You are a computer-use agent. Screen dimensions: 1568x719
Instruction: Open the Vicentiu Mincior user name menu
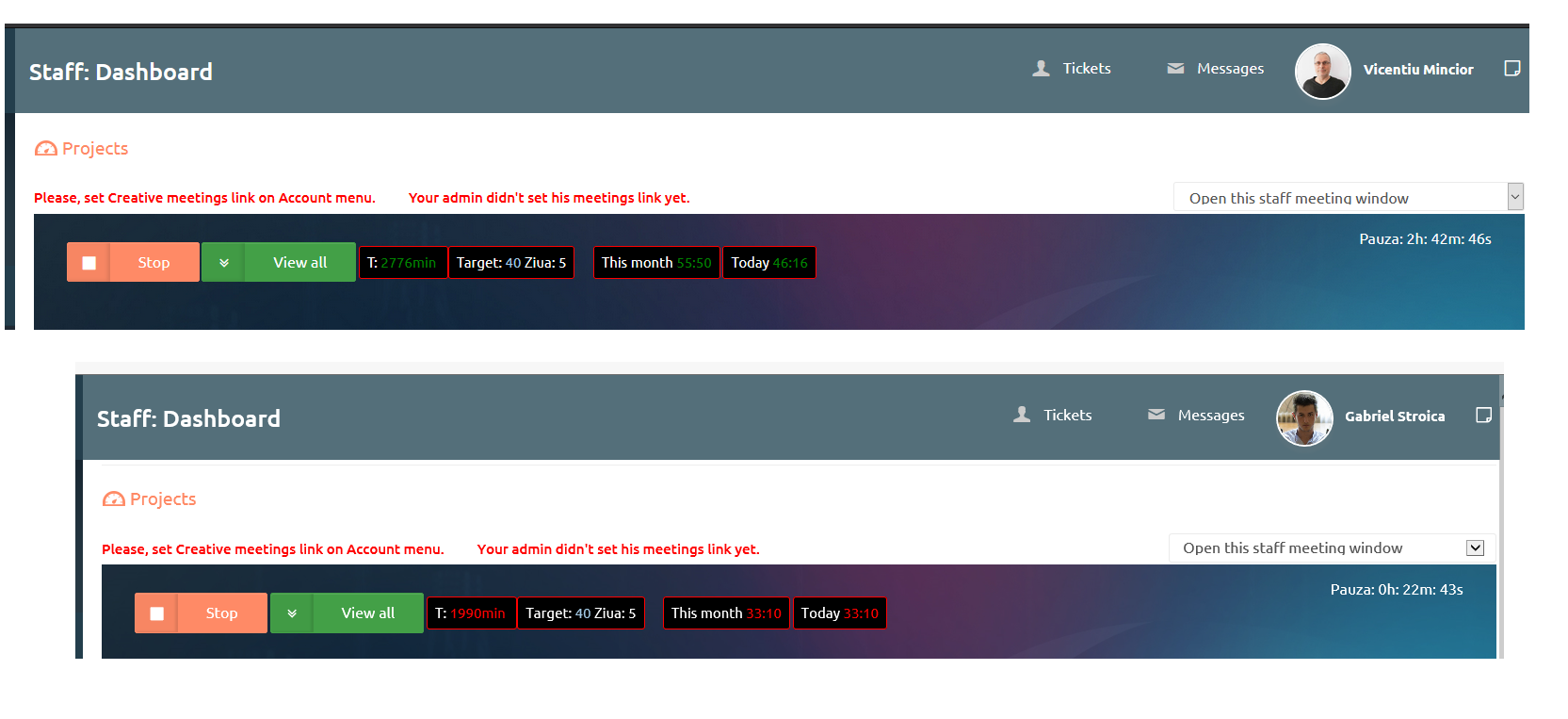tap(1418, 70)
